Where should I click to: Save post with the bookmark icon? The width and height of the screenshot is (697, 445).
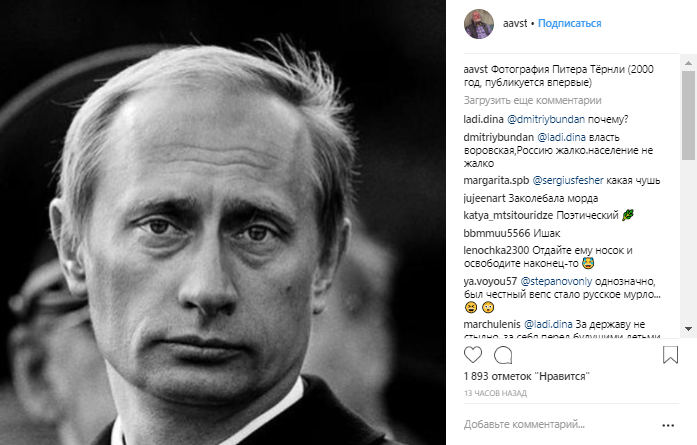pyautogui.click(x=672, y=355)
